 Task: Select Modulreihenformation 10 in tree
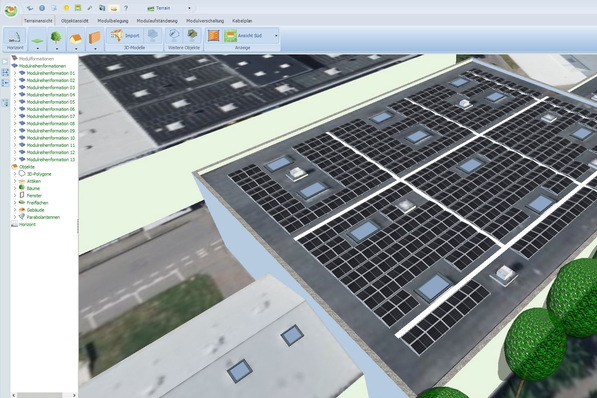[51, 138]
